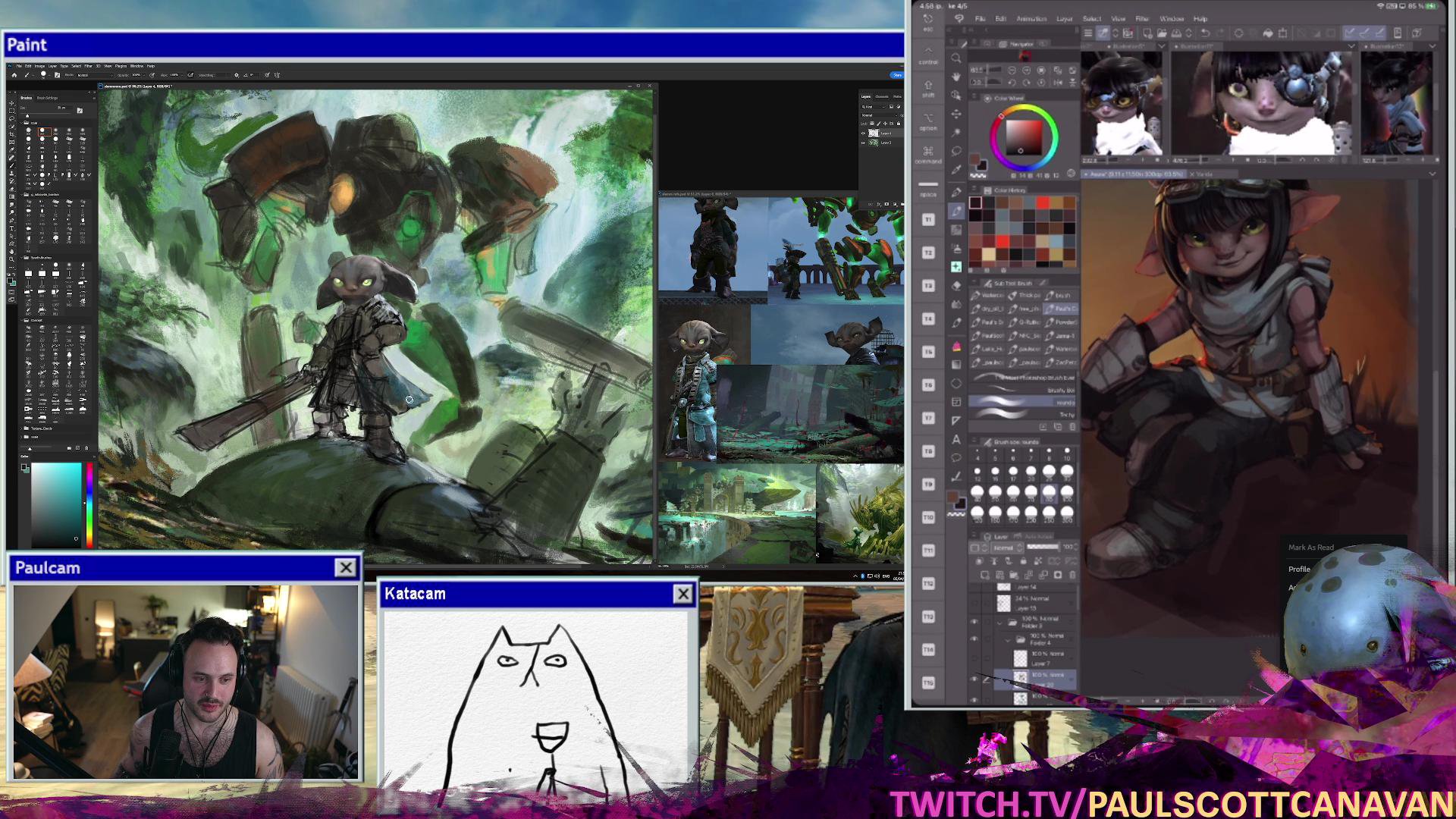Close the Paulcam window

tap(346, 567)
